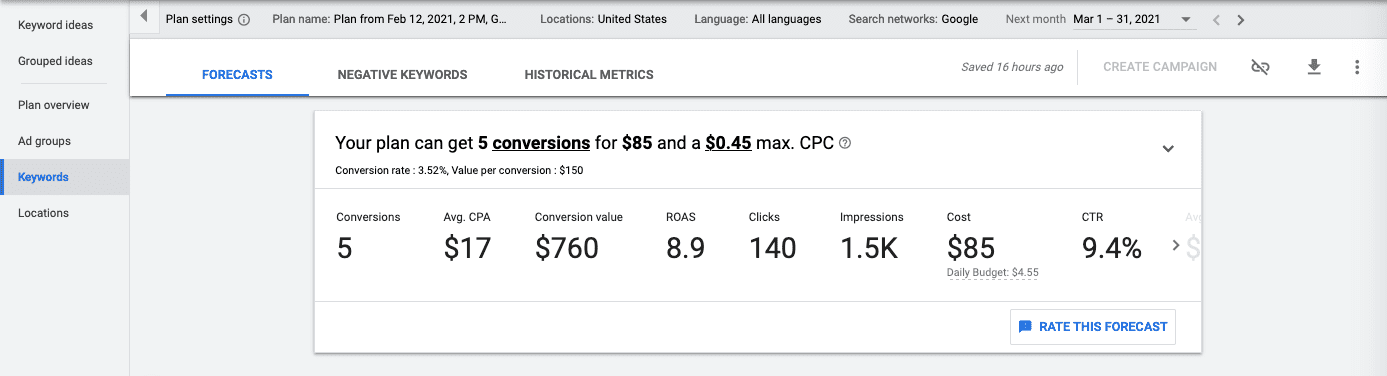Click the Cost value $85
The height and width of the screenshot is (376, 1387).
click(x=970, y=248)
